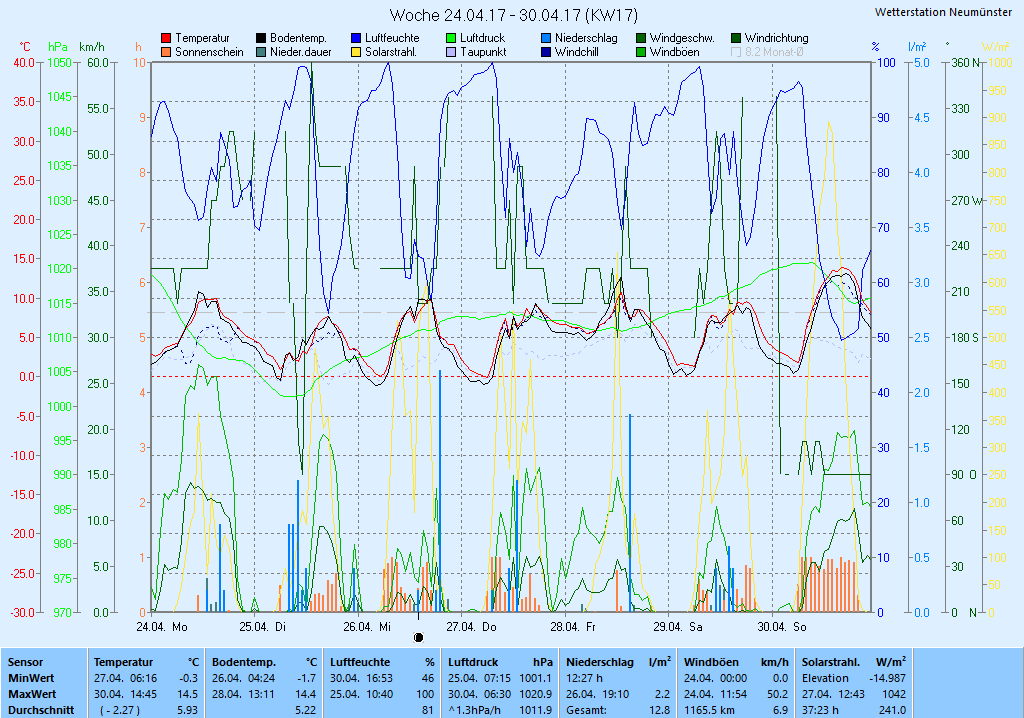The height and width of the screenshot is (718, 1024).
Task: Toggle the Luftfeuchte legend square
Action: coord(356,39)
